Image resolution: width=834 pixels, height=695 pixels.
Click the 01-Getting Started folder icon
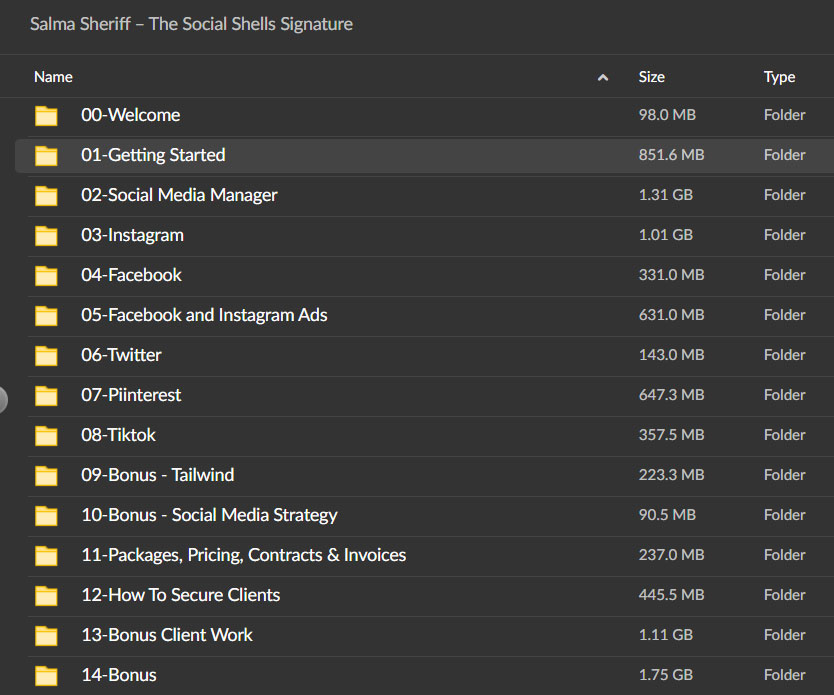point(46,155)
